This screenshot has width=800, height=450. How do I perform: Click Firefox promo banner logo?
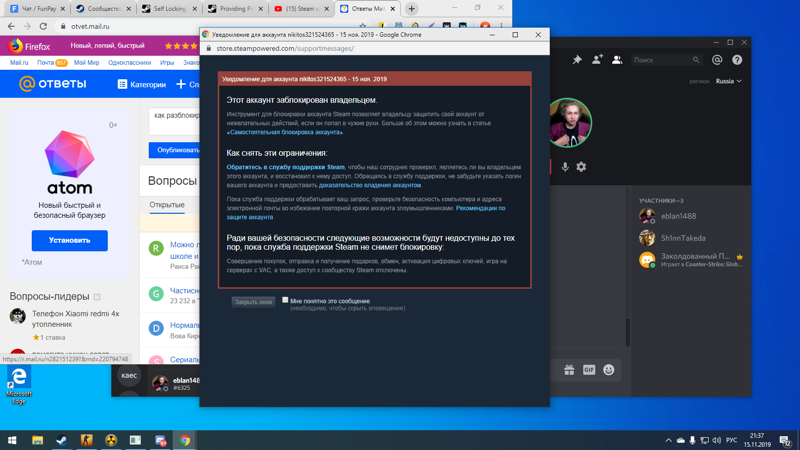tap(30, 46)
